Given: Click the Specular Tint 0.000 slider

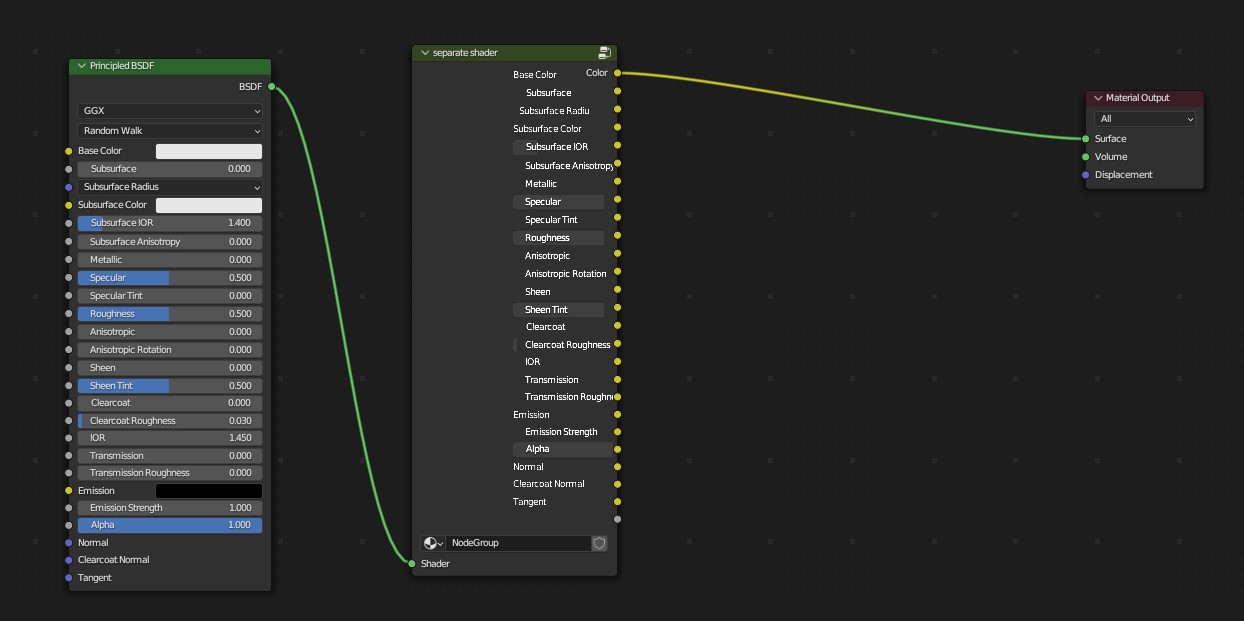Looking at the screenshot, I should 170,296.
